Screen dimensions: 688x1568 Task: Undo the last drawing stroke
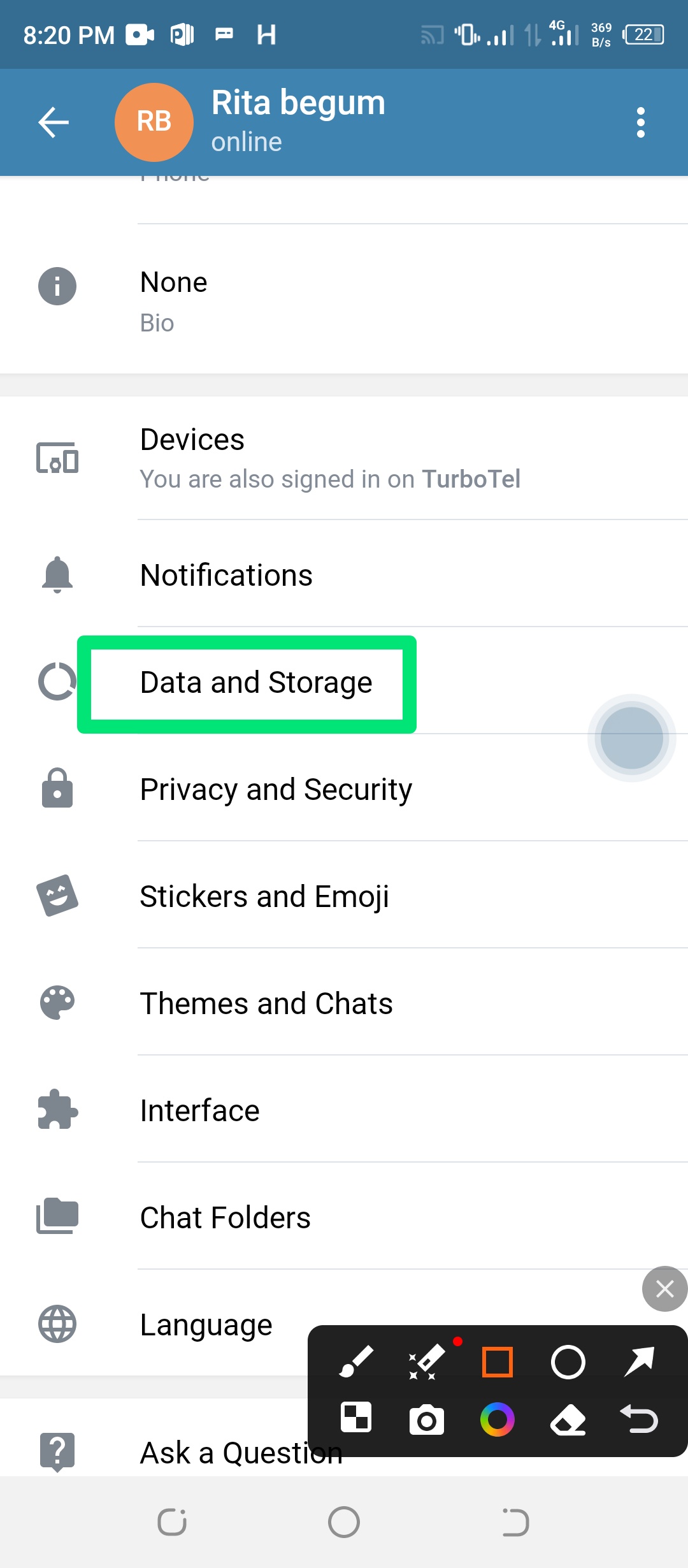click(x=639, y=1419)
